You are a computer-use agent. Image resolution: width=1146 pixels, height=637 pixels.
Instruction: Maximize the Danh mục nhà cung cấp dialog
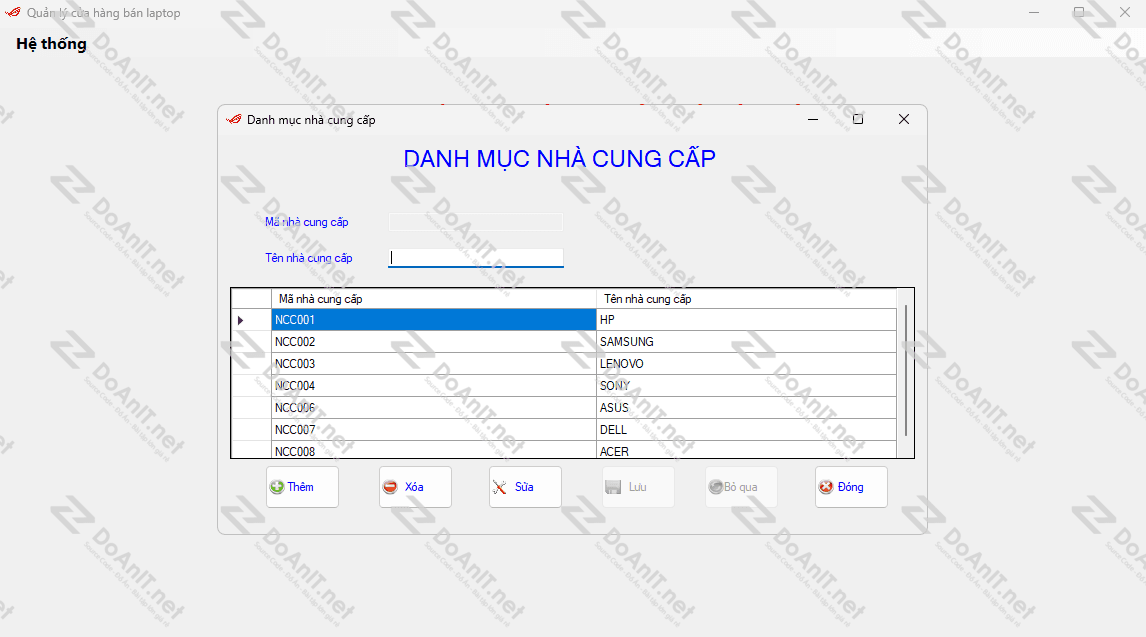[x=858, y=119]
